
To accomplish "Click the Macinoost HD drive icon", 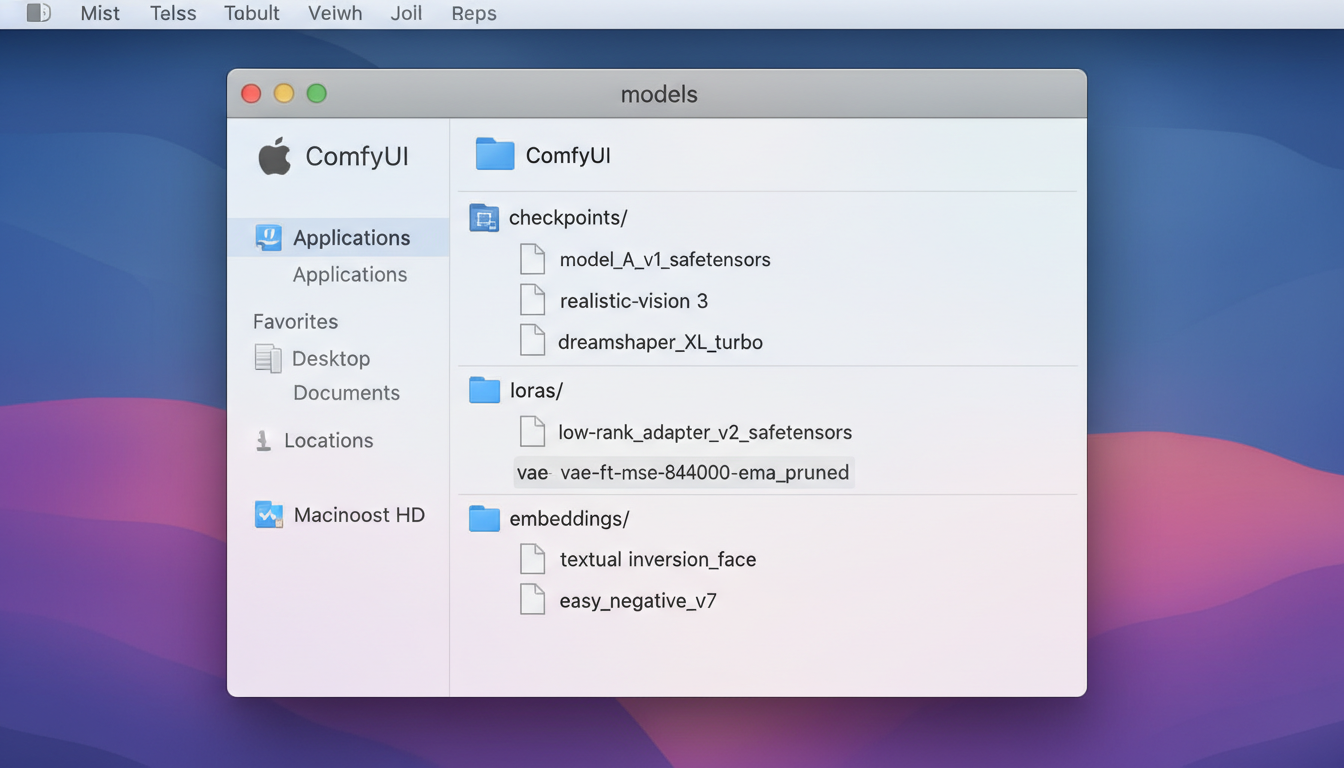I will [x=269, y=515].
